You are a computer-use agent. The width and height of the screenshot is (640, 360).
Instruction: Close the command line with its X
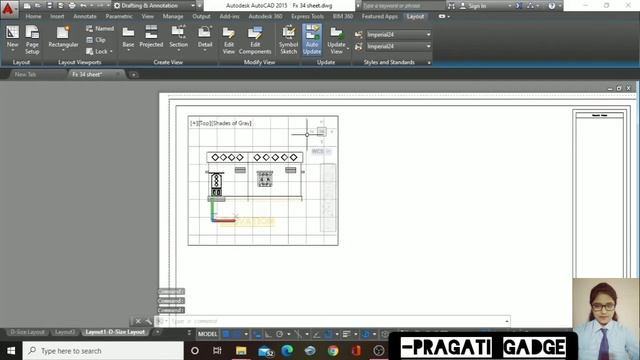point(138,321)
